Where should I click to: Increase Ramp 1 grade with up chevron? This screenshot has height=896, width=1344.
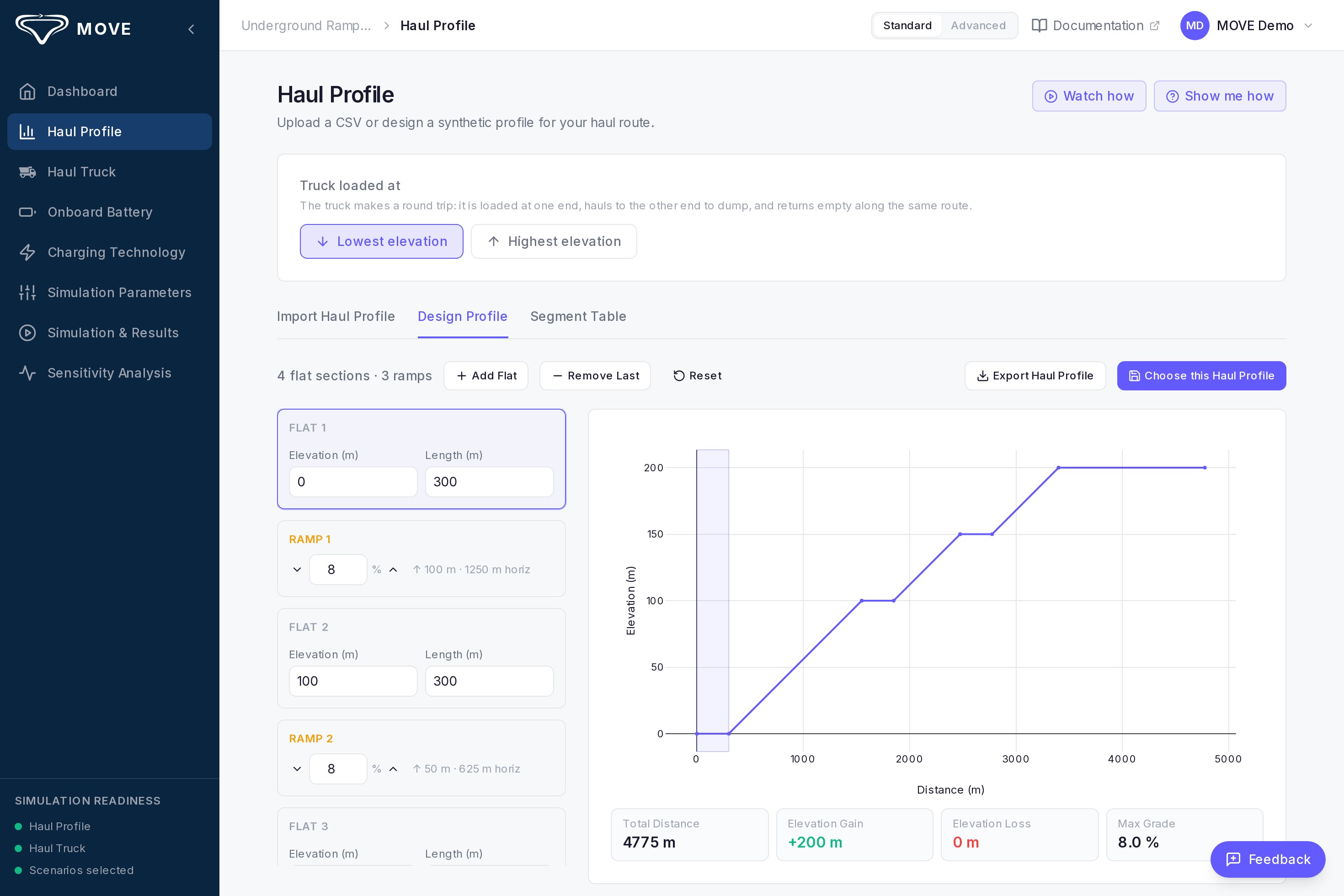click(x=393, y=570)
